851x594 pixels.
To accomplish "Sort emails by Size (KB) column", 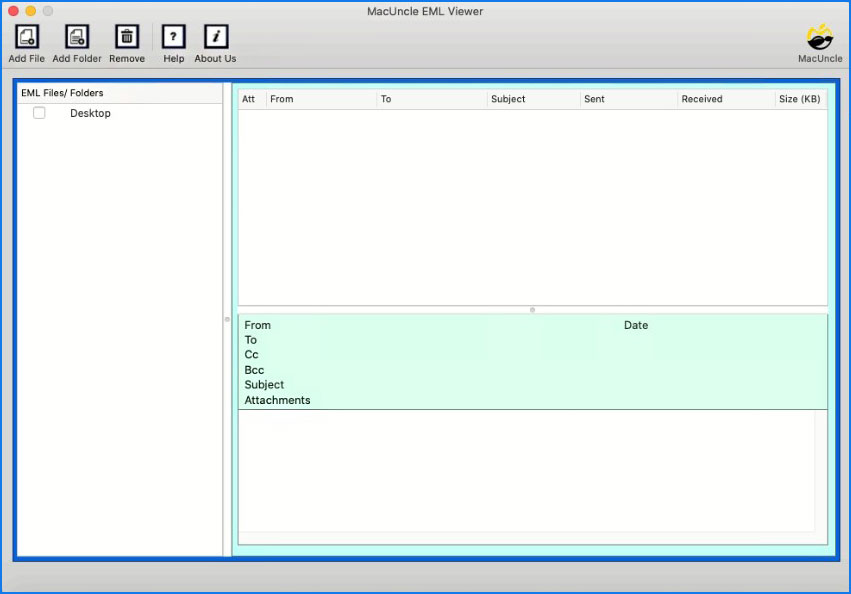I will pos(800,99).
